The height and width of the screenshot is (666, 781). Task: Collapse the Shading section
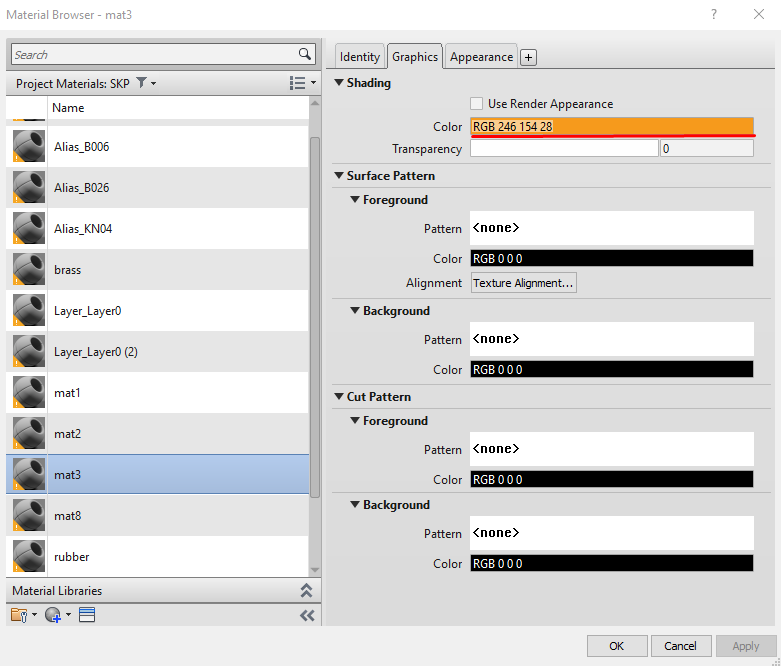click(x=339, y=83)
